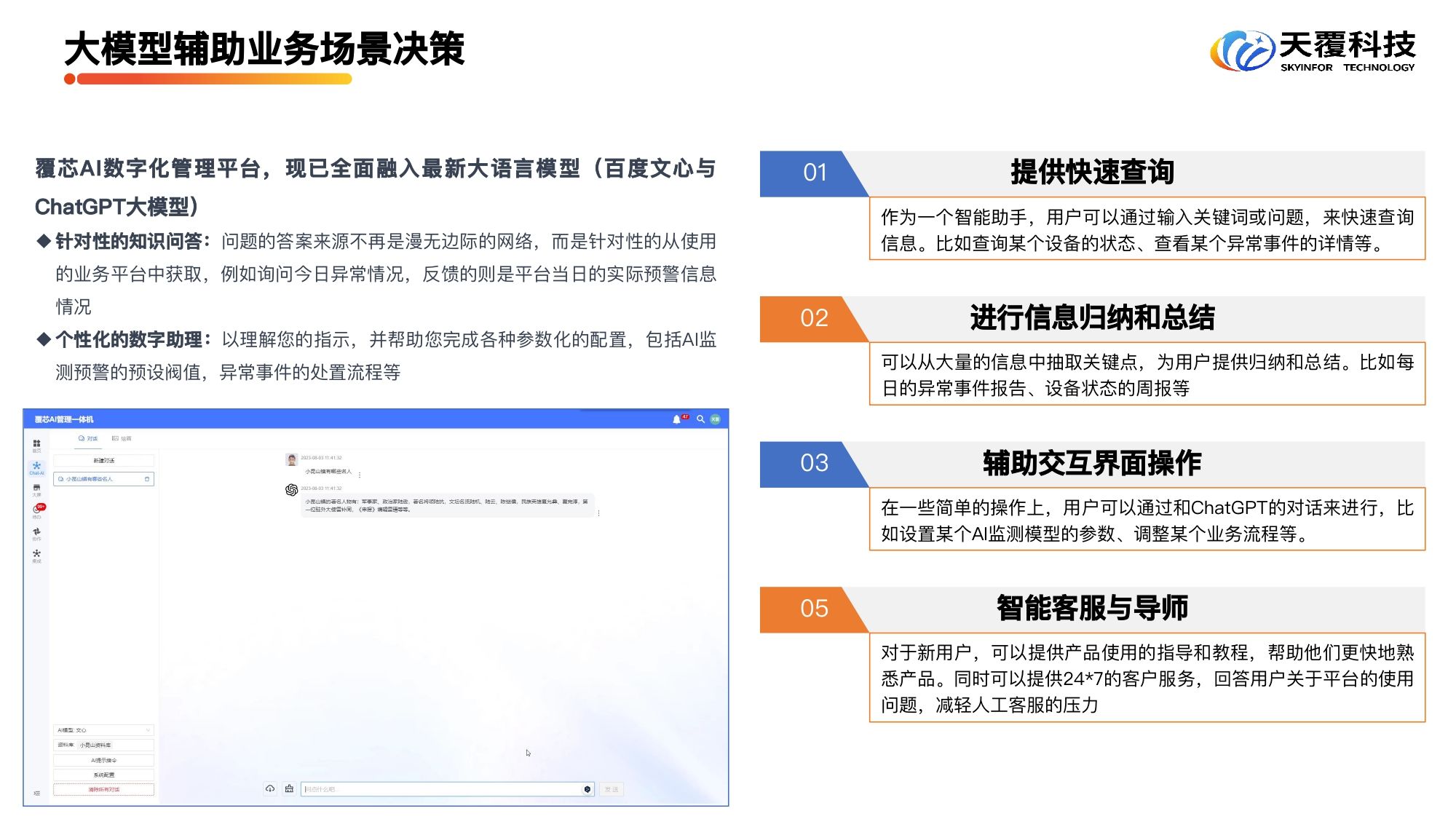Click the notification bell icon
Viewport: 1456px width, 819px height.
coord(676,419)
